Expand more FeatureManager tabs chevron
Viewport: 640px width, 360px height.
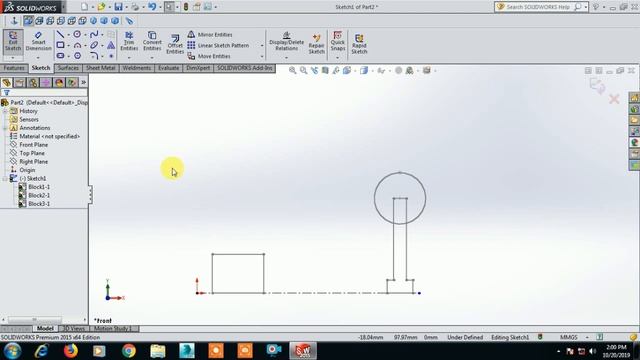[83, 82]
